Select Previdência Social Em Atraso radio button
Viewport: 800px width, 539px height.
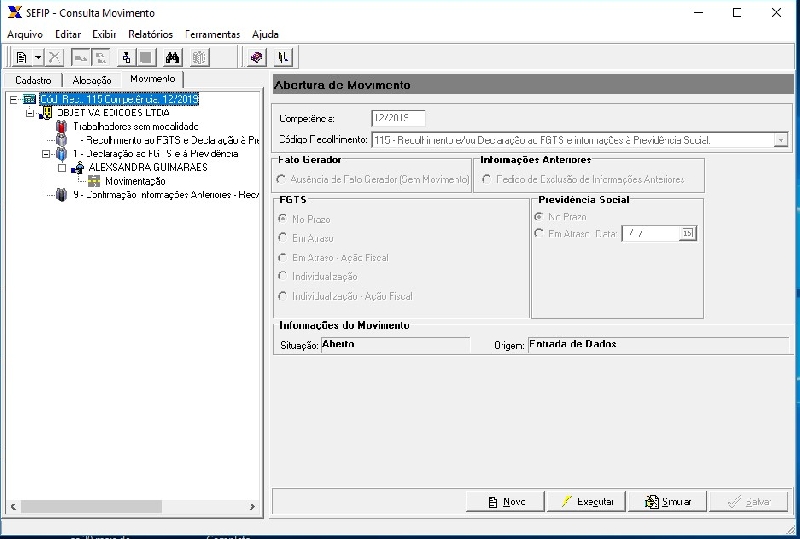(538, 233)
